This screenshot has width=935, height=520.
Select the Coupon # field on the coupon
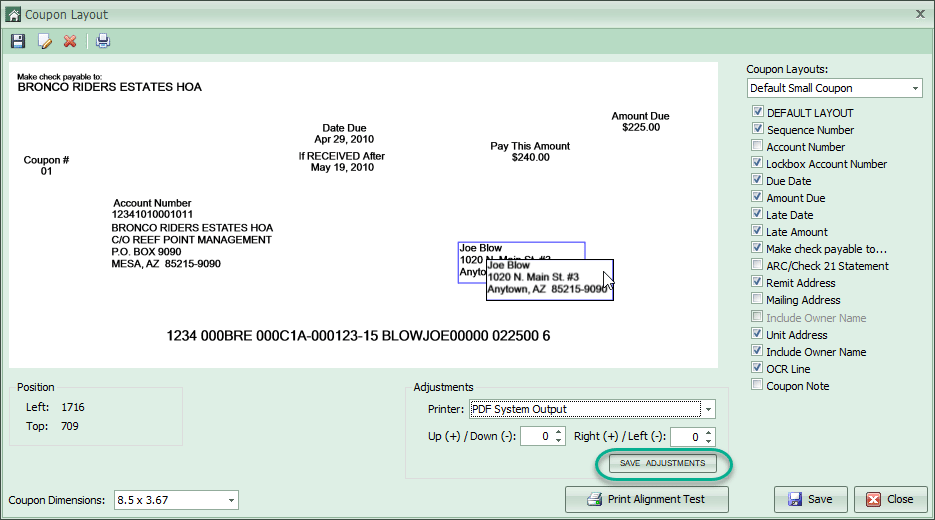pyautogui.click(x=47, y=166)
